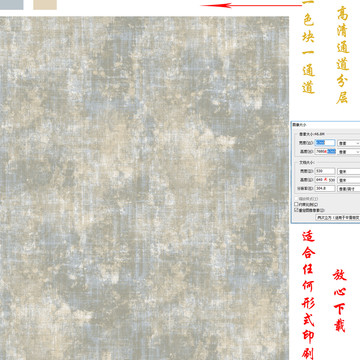Click the pixel width input field
The width and height of the screenshot is (360, 360).
(x=325, y=143)
